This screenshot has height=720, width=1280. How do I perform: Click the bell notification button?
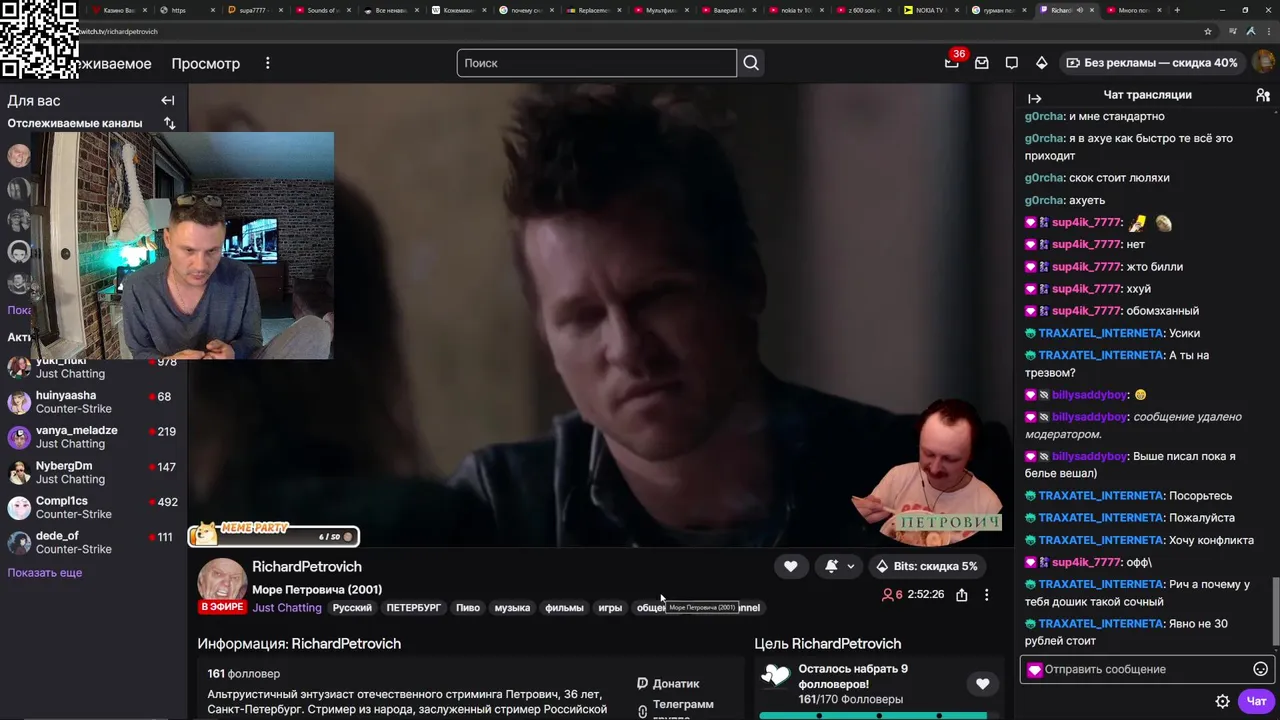(x=831, y=566)
